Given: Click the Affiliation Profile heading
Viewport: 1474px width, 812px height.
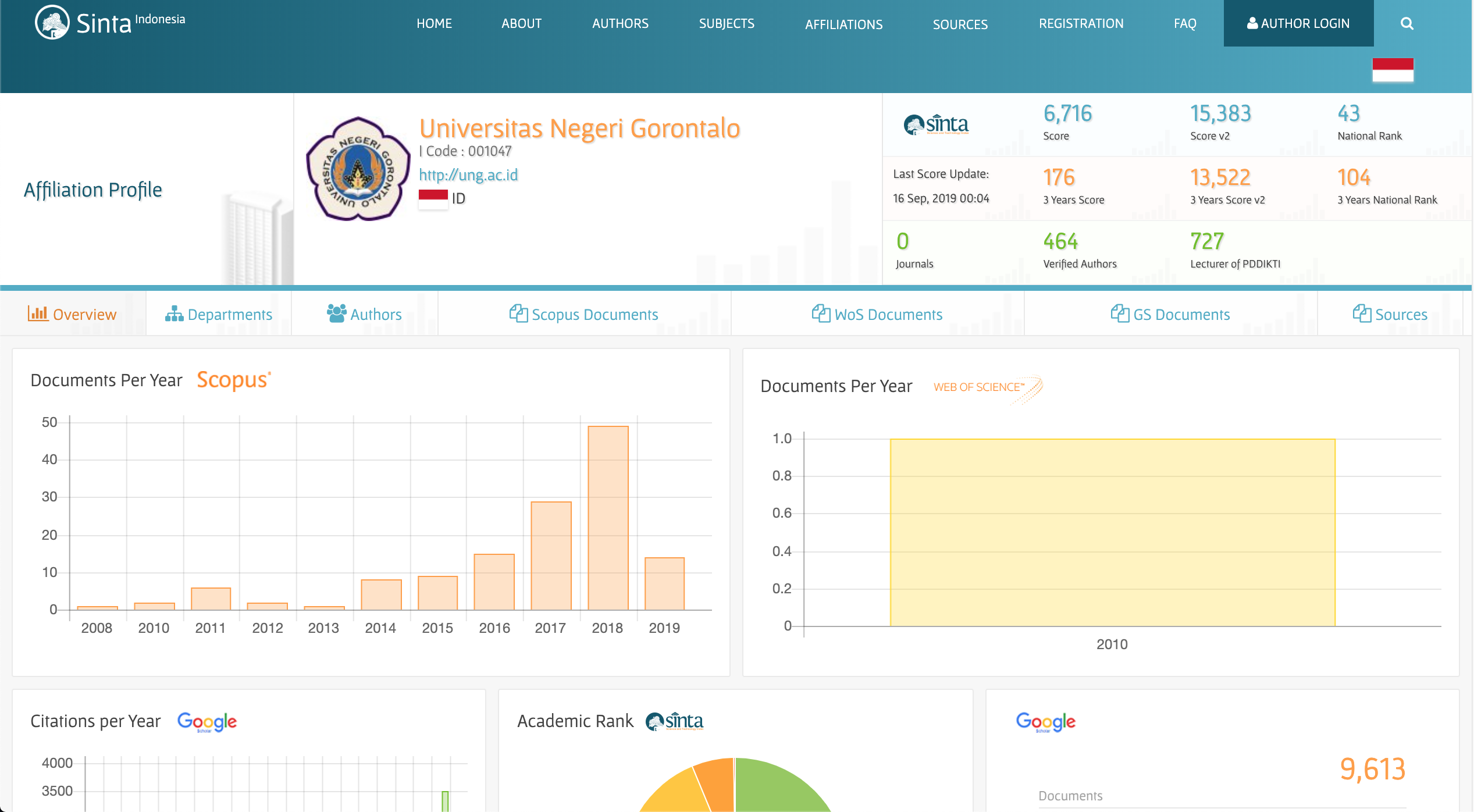Looking at the screenshot, I should 93,190.
